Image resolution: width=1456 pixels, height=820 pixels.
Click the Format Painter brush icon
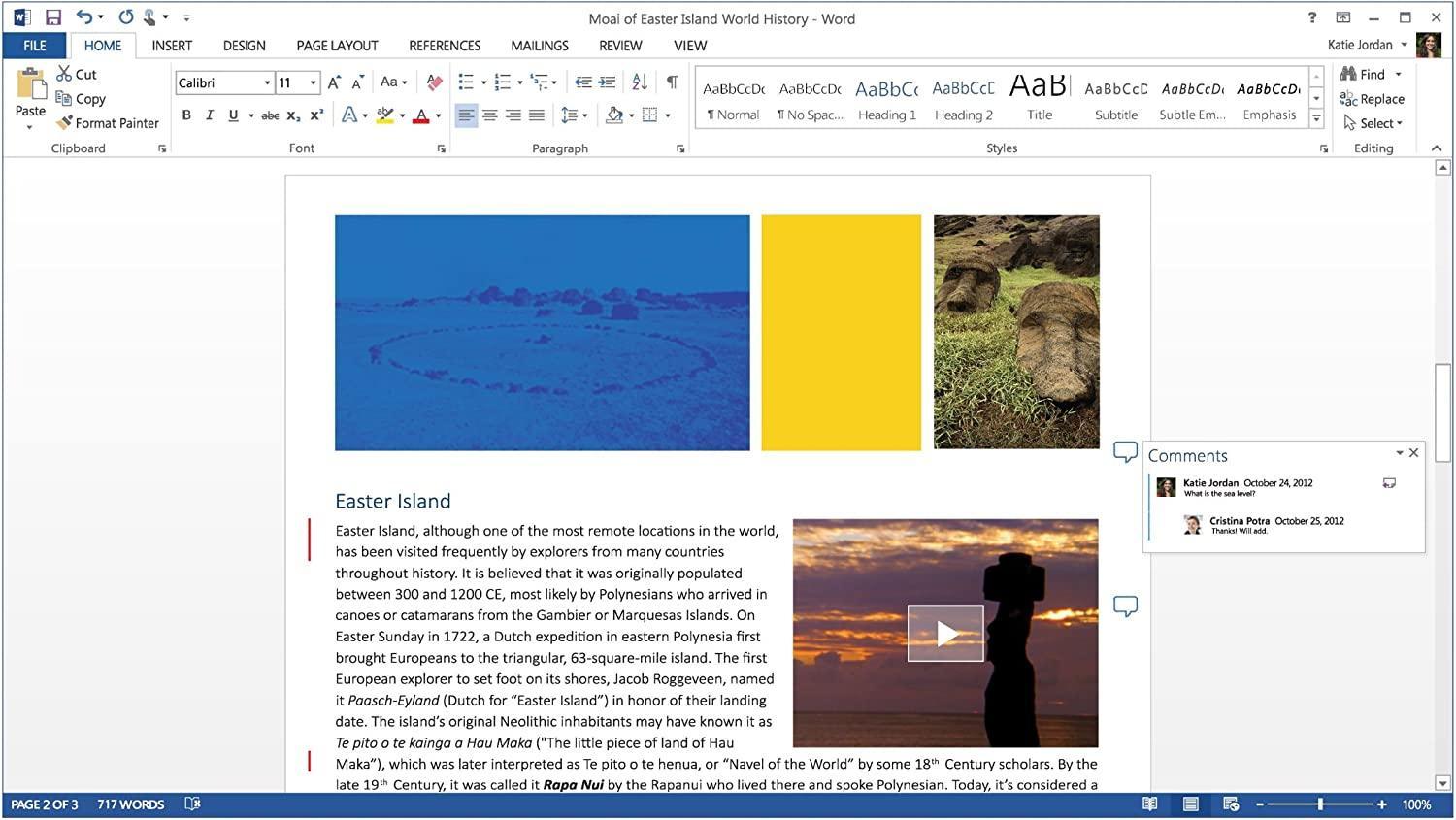coord(65,123)
